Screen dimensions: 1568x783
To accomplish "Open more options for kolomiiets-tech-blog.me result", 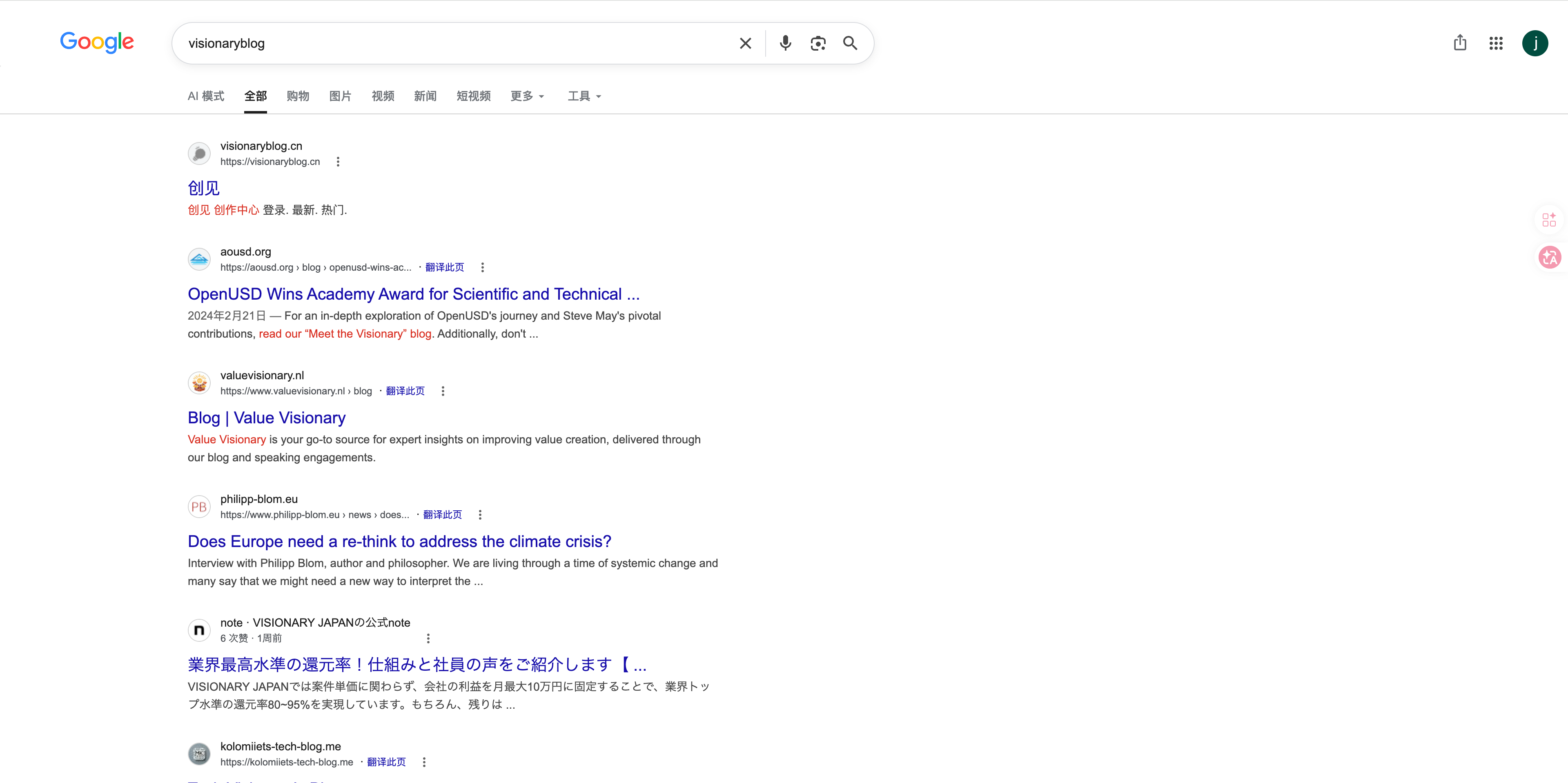I will pyautogui.click(x=424, y=762).
